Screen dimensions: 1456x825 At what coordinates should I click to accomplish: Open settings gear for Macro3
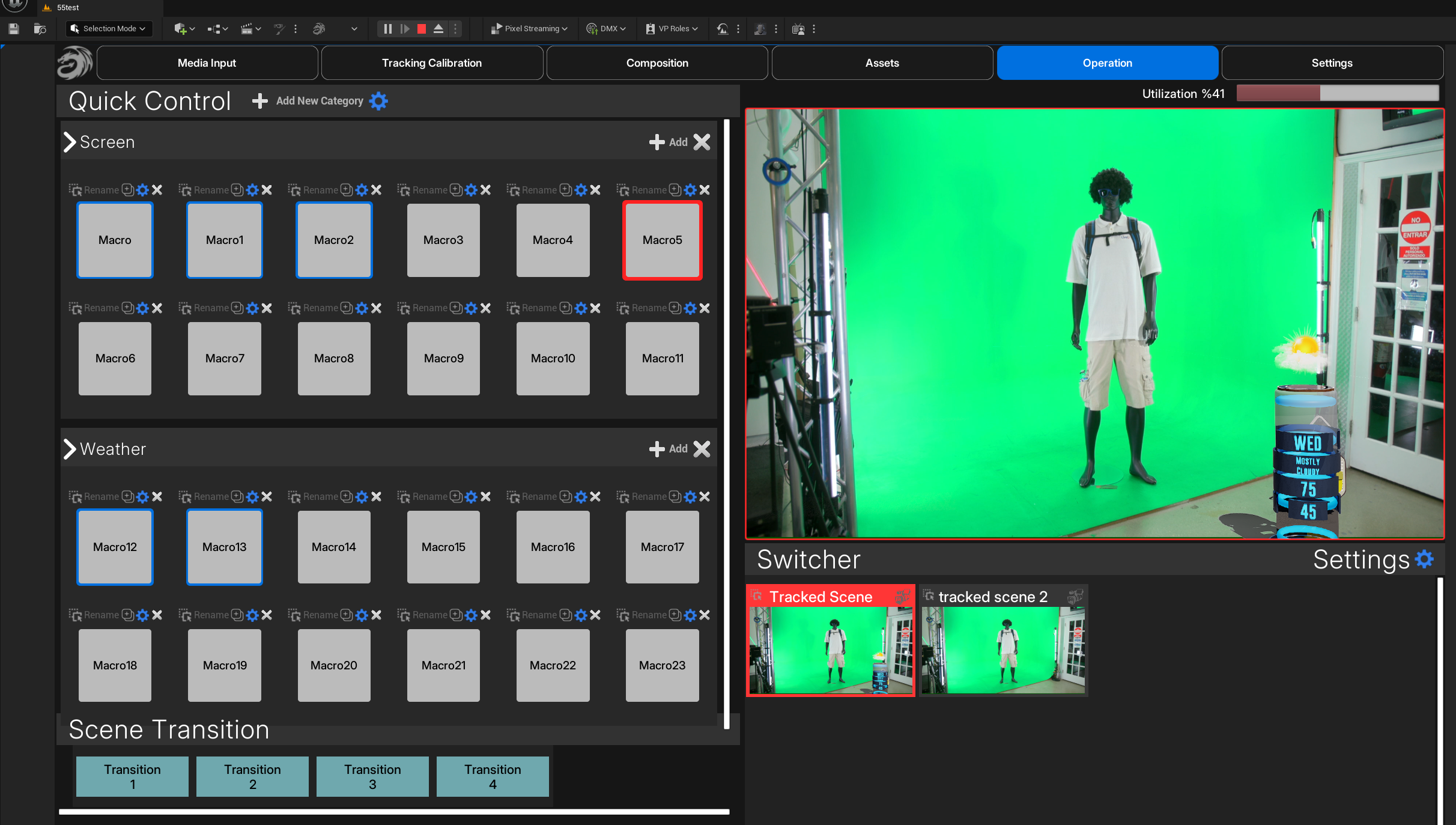472,190
